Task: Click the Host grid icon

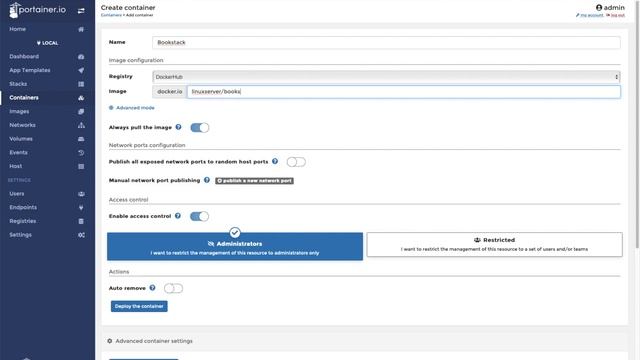Action: 81,167
